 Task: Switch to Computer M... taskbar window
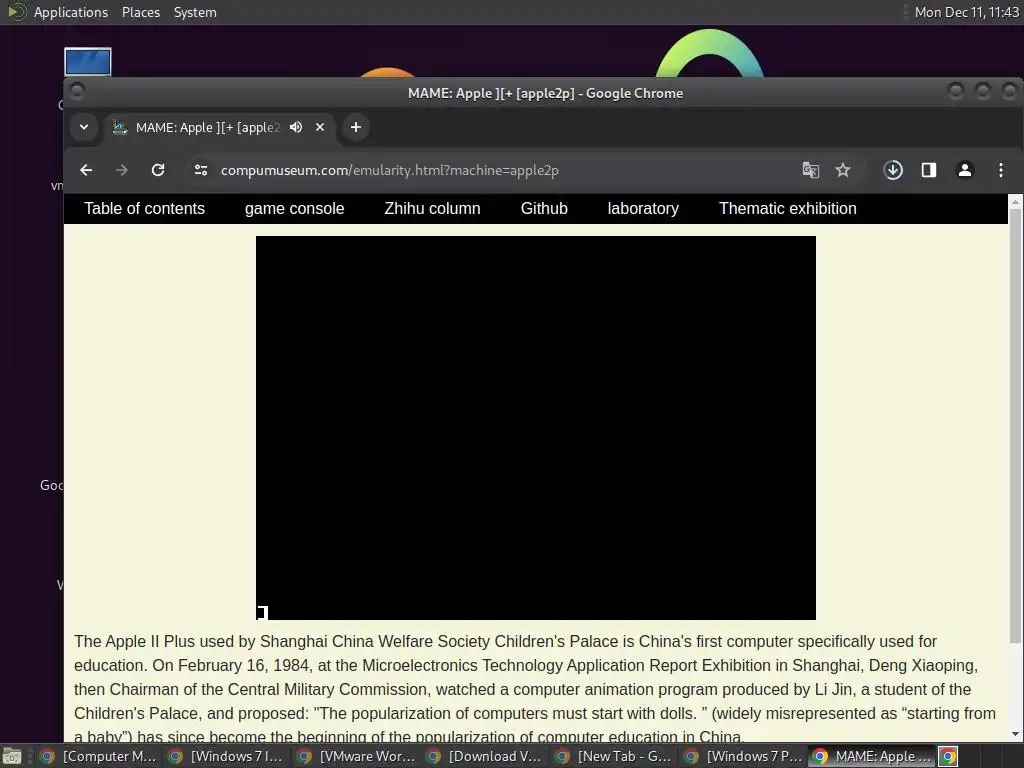[97, 756]
